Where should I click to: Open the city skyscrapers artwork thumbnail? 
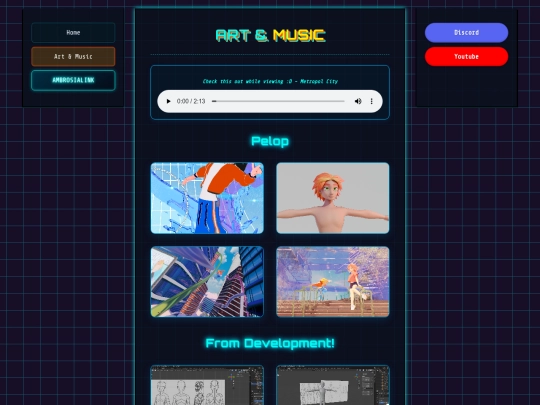point(207,282)
